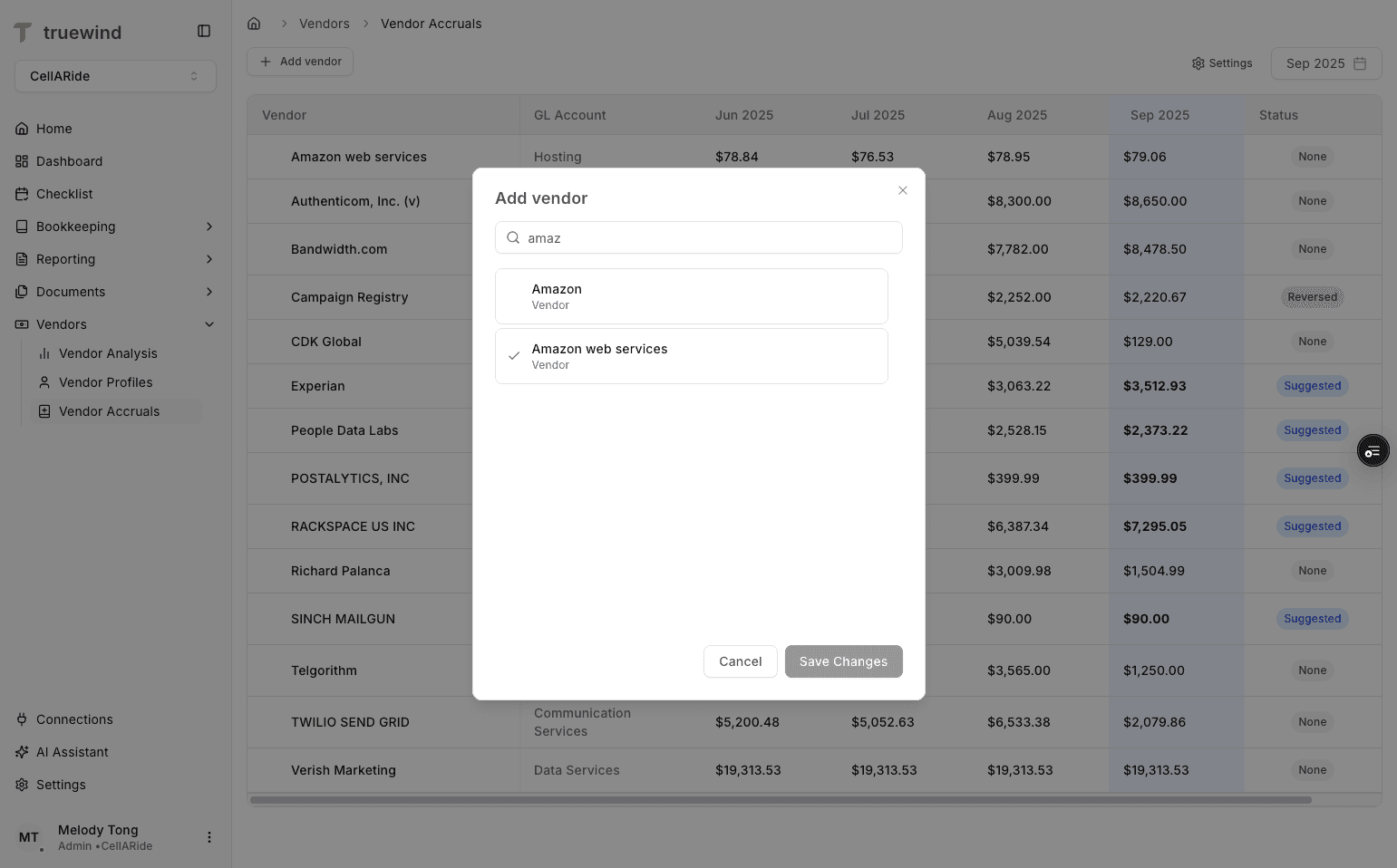The image size is (1397, 868).
Task: Click the Bookkeeping book icon
Action: coord(22,227)
